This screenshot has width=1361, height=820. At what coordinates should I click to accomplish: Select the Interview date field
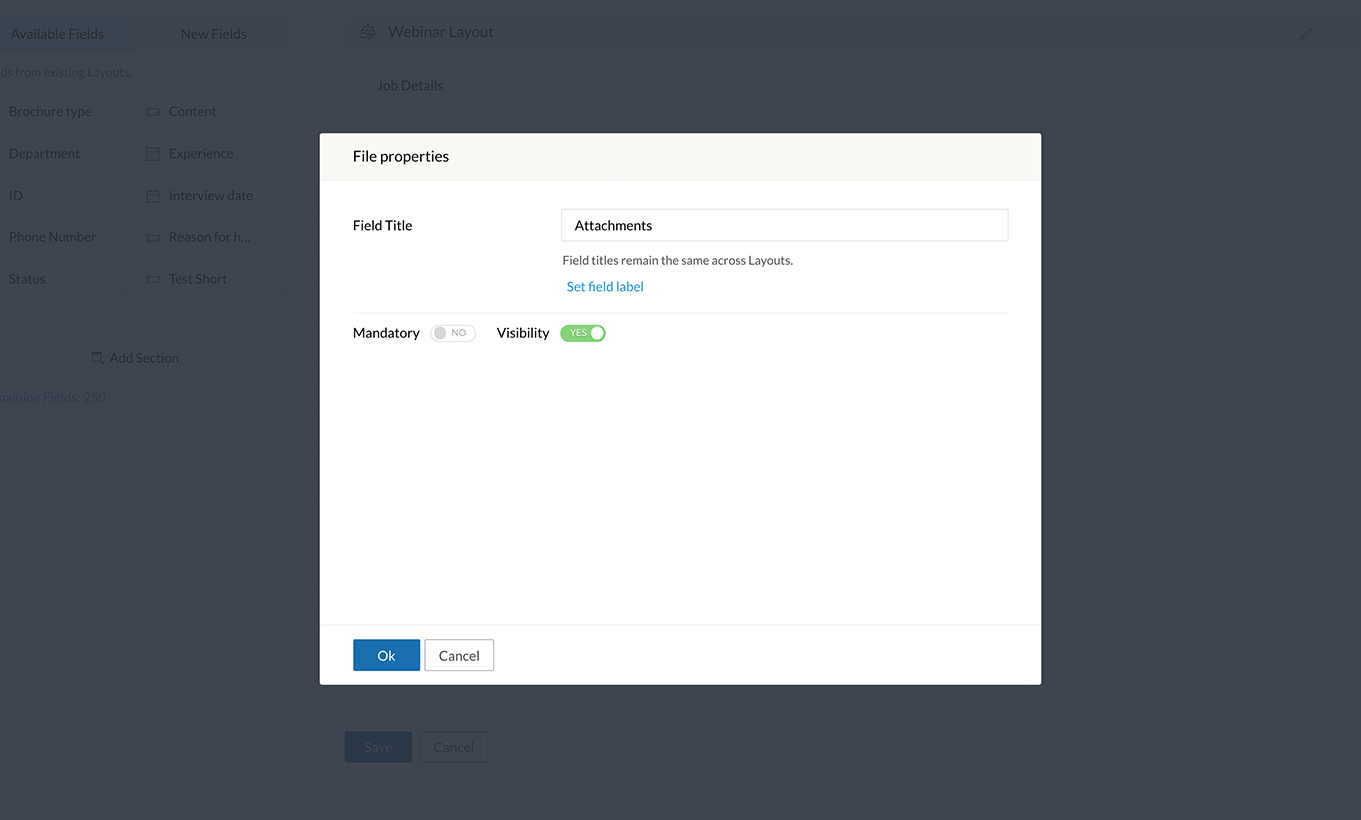point(212,196)
